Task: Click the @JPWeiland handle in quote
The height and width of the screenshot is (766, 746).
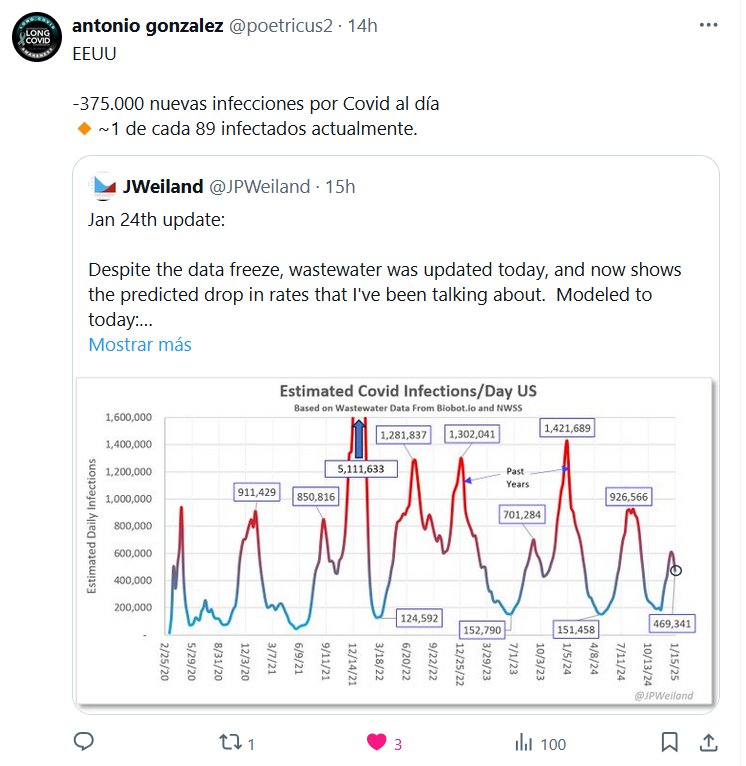Action: (259, 186)
